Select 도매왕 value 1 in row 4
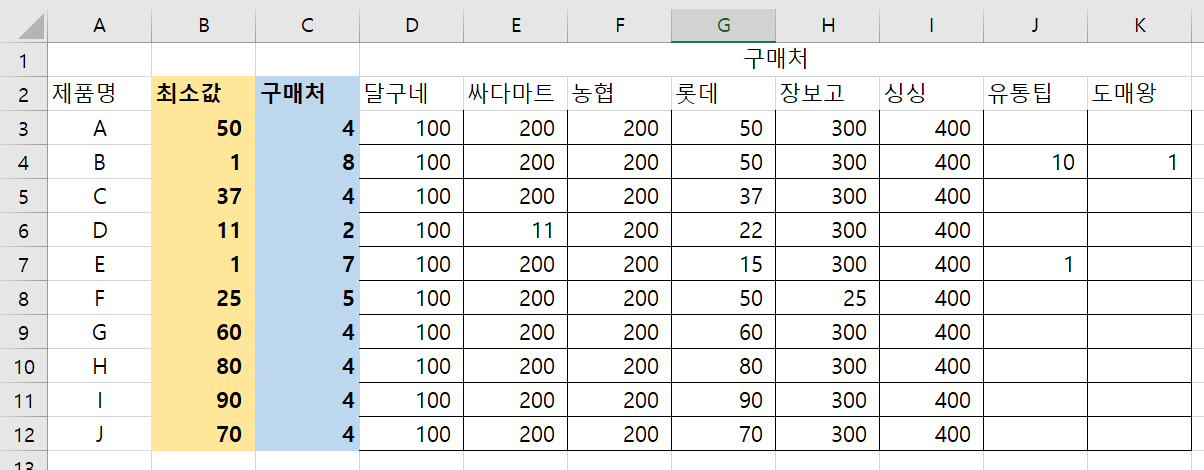 click(1139, 162)
